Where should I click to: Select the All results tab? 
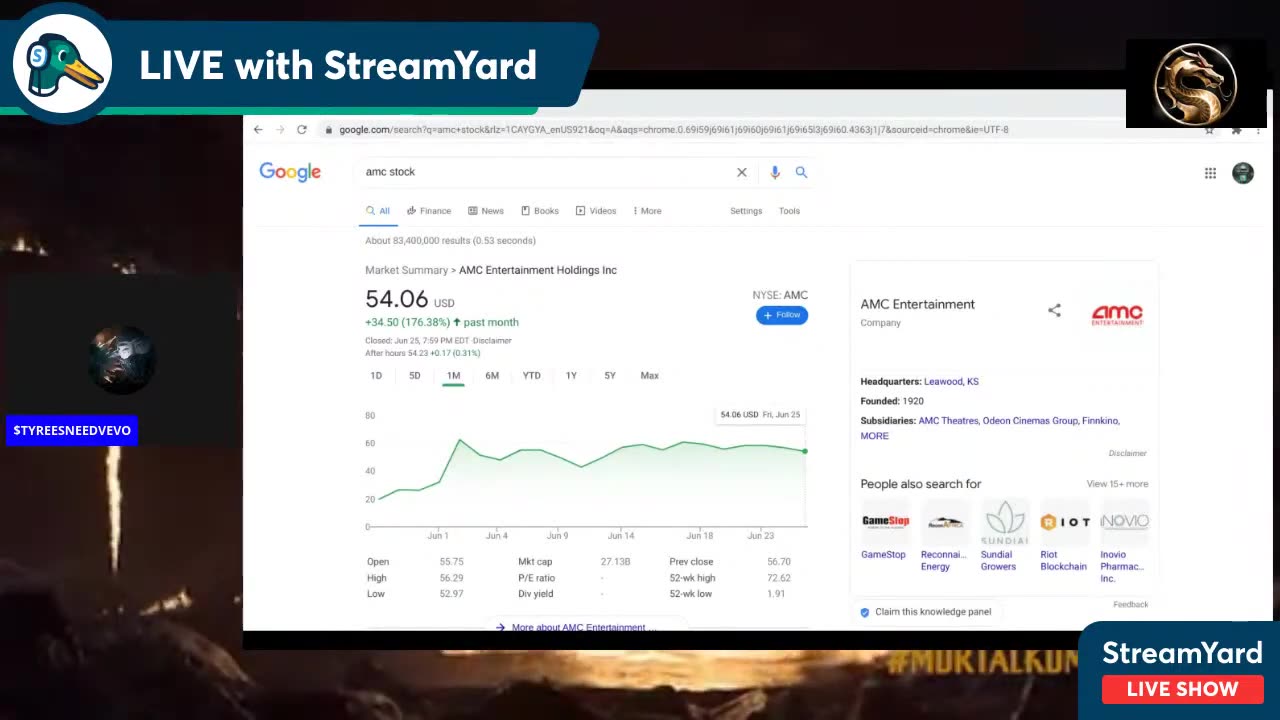pyautogui.click(x=378, y=211)
